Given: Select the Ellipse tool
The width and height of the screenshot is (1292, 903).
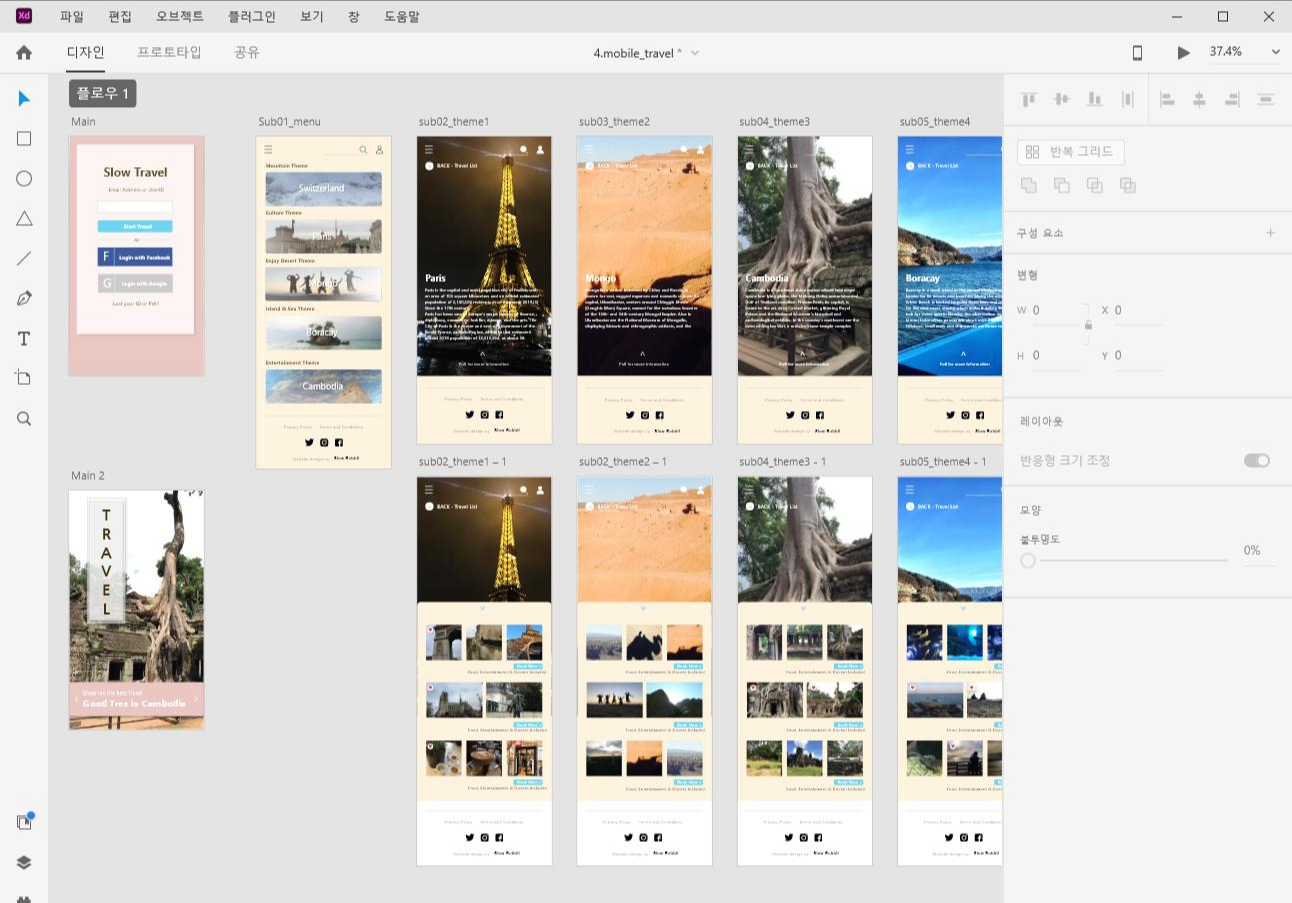Looking at the screenshot, I should (x=24, y=179).
